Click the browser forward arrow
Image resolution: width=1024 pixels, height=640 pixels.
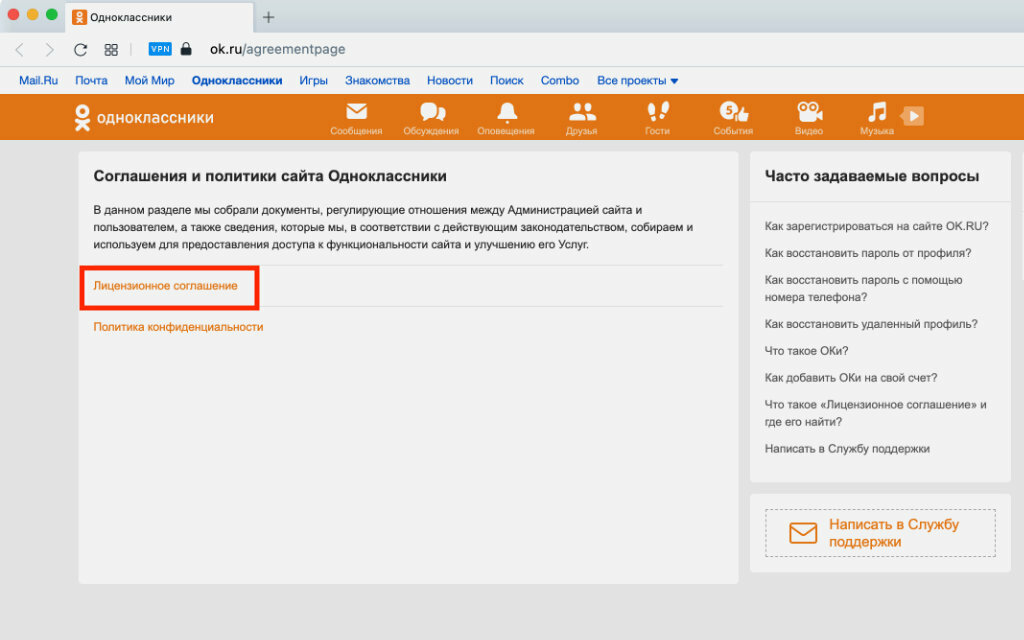click(x=50, y=50)
